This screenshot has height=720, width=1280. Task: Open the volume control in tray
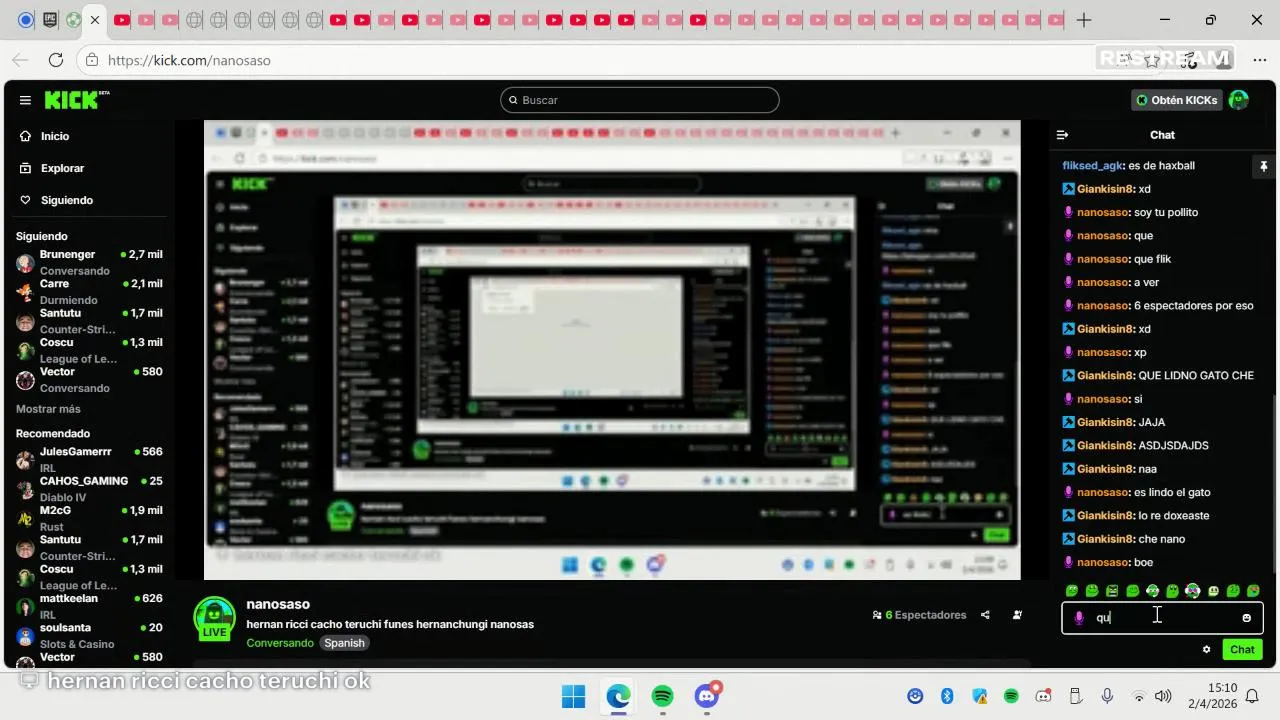tap(1163, 696)
